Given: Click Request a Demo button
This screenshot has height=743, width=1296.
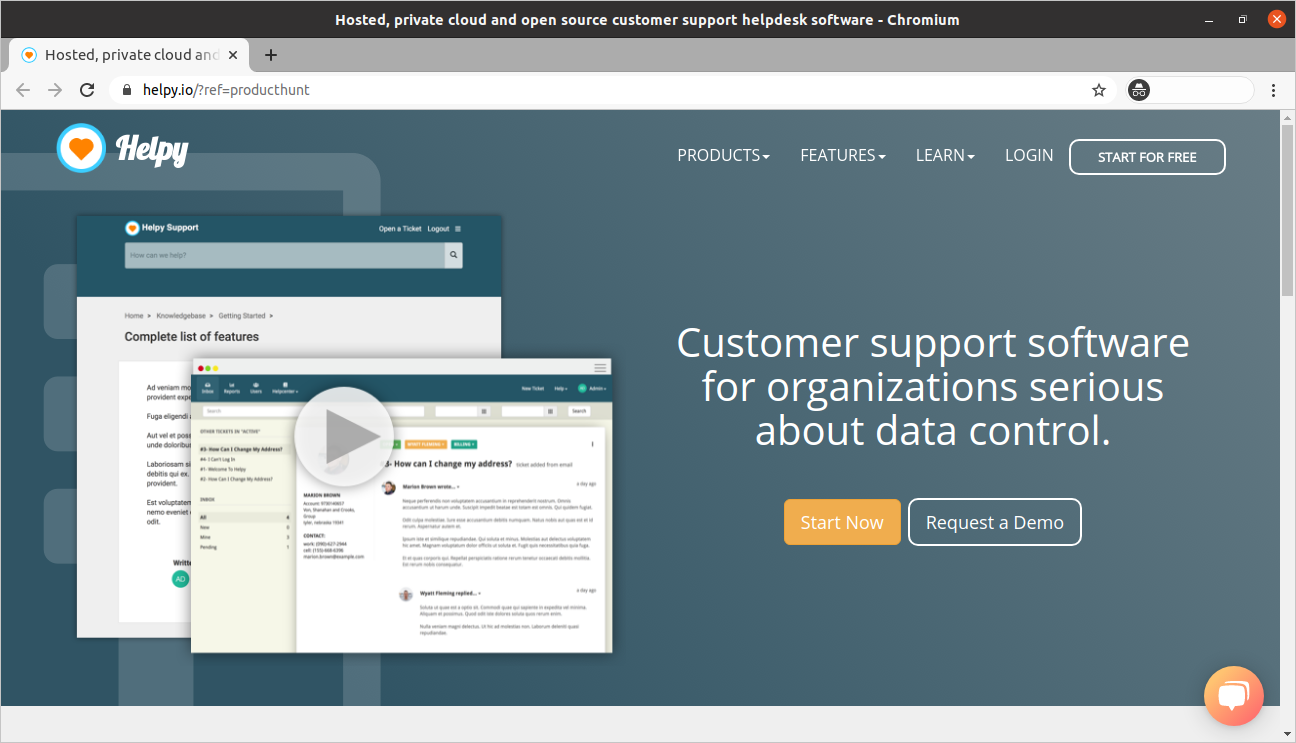Looking at the screenshot, I should [995, 522].
